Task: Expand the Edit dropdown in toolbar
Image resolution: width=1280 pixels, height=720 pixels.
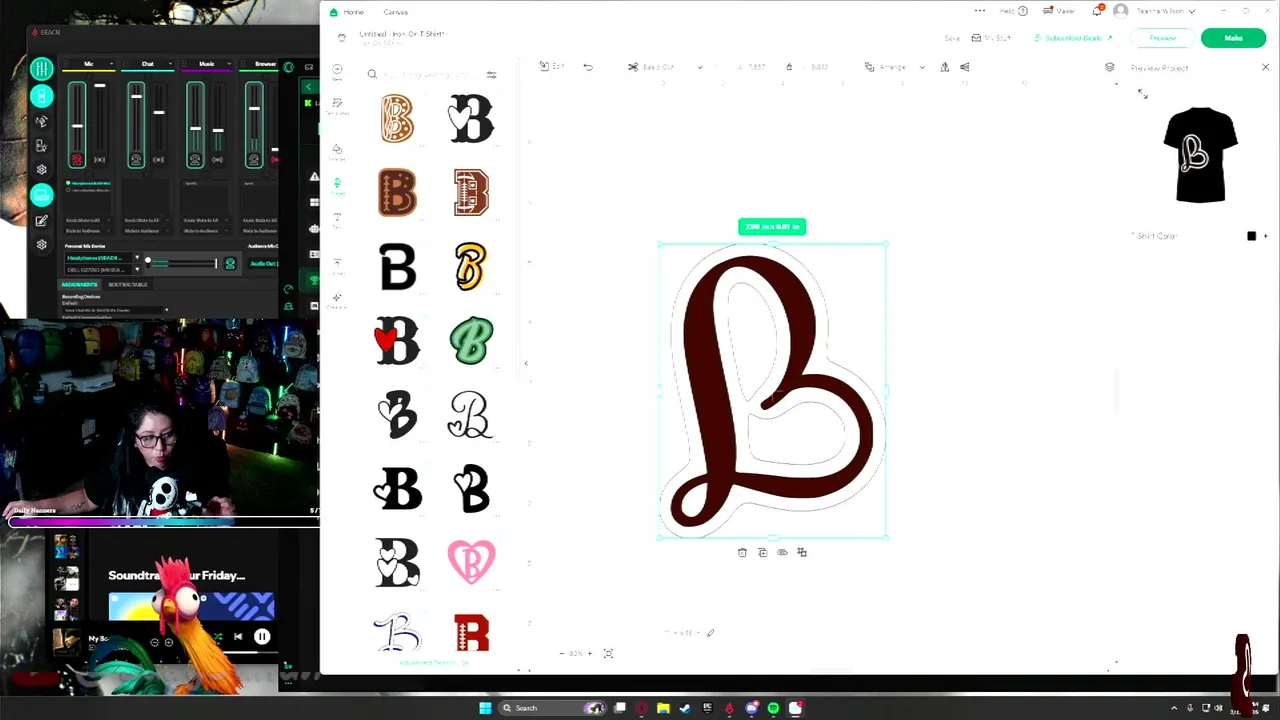Action: [552, 66]
